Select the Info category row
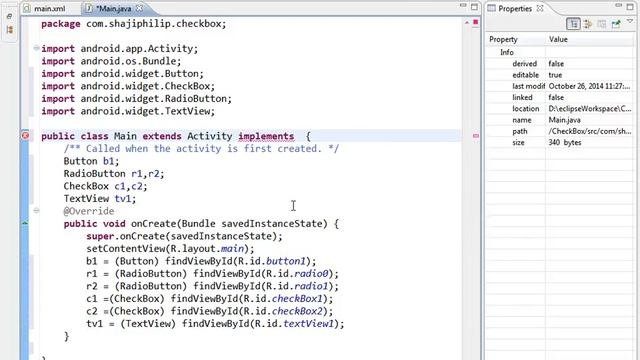 coord(560,52)
